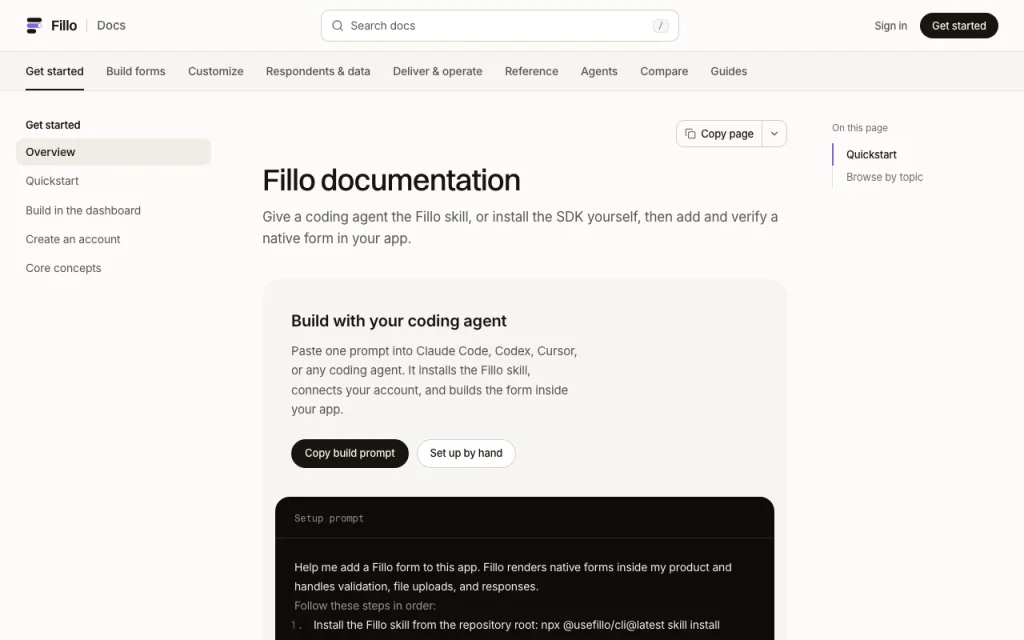Expand the Copy page dropdown arrow

point(774,134)
